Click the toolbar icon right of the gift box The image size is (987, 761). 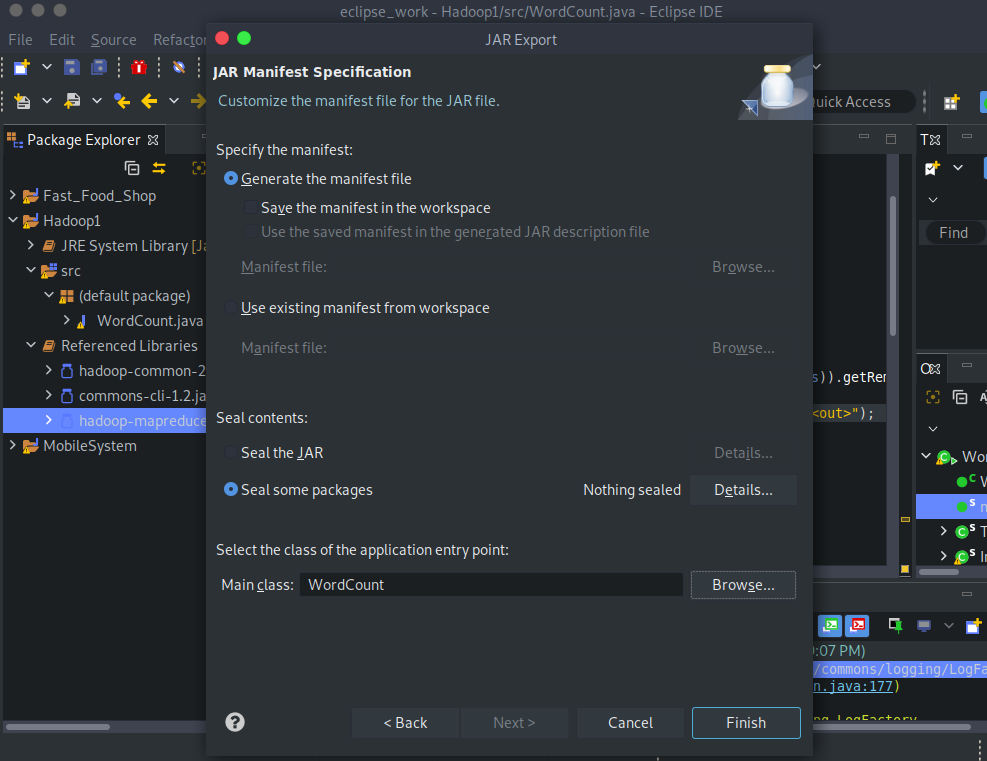[x=179, y=67]
